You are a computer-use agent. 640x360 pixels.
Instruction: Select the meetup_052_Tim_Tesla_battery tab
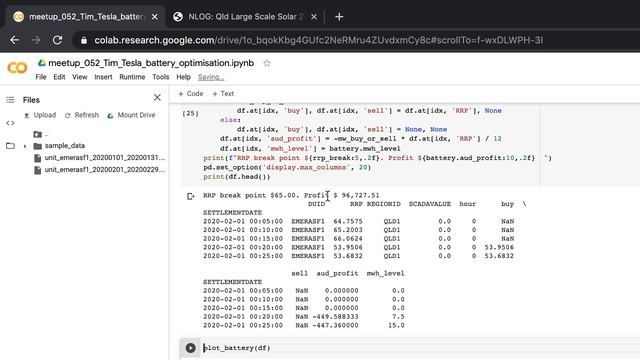(86, 17)
